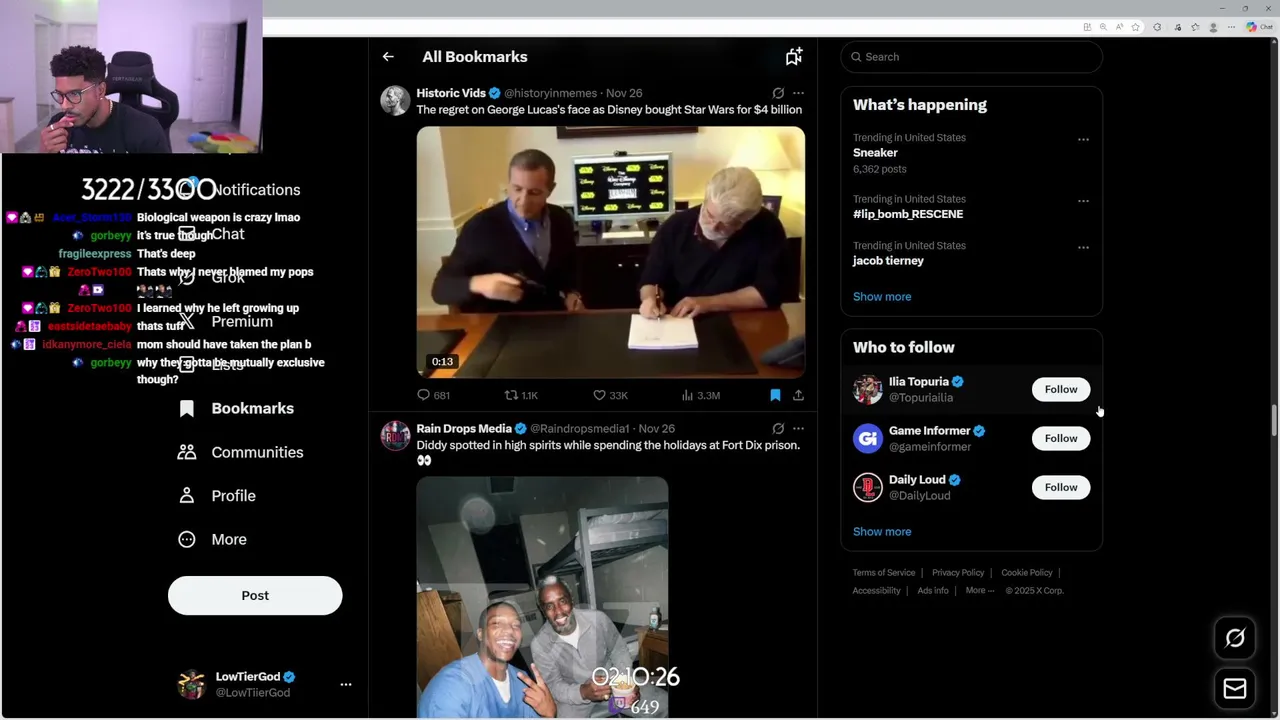Reply to the George Lucas post (681)
Screen dimensions: 1280x720
[433, 395]
